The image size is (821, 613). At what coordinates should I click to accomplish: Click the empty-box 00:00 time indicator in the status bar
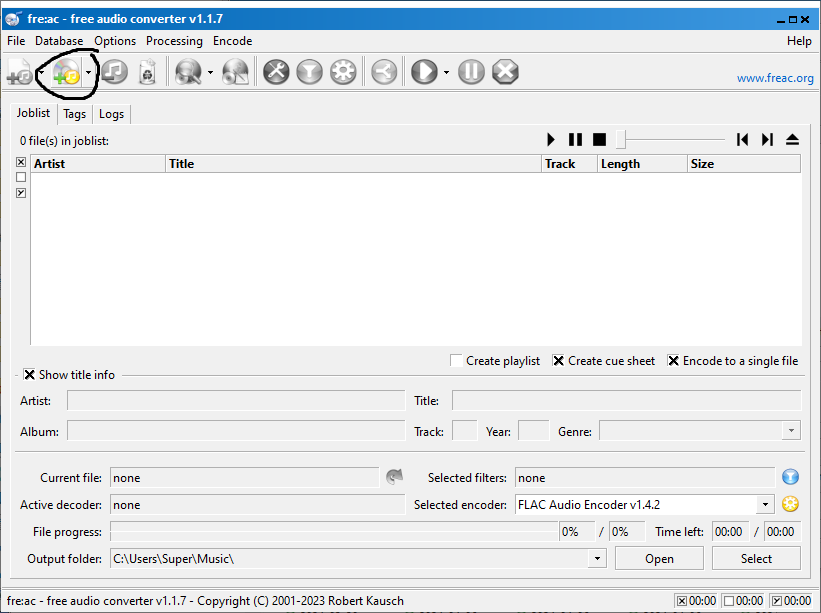(x=743, y=601)
